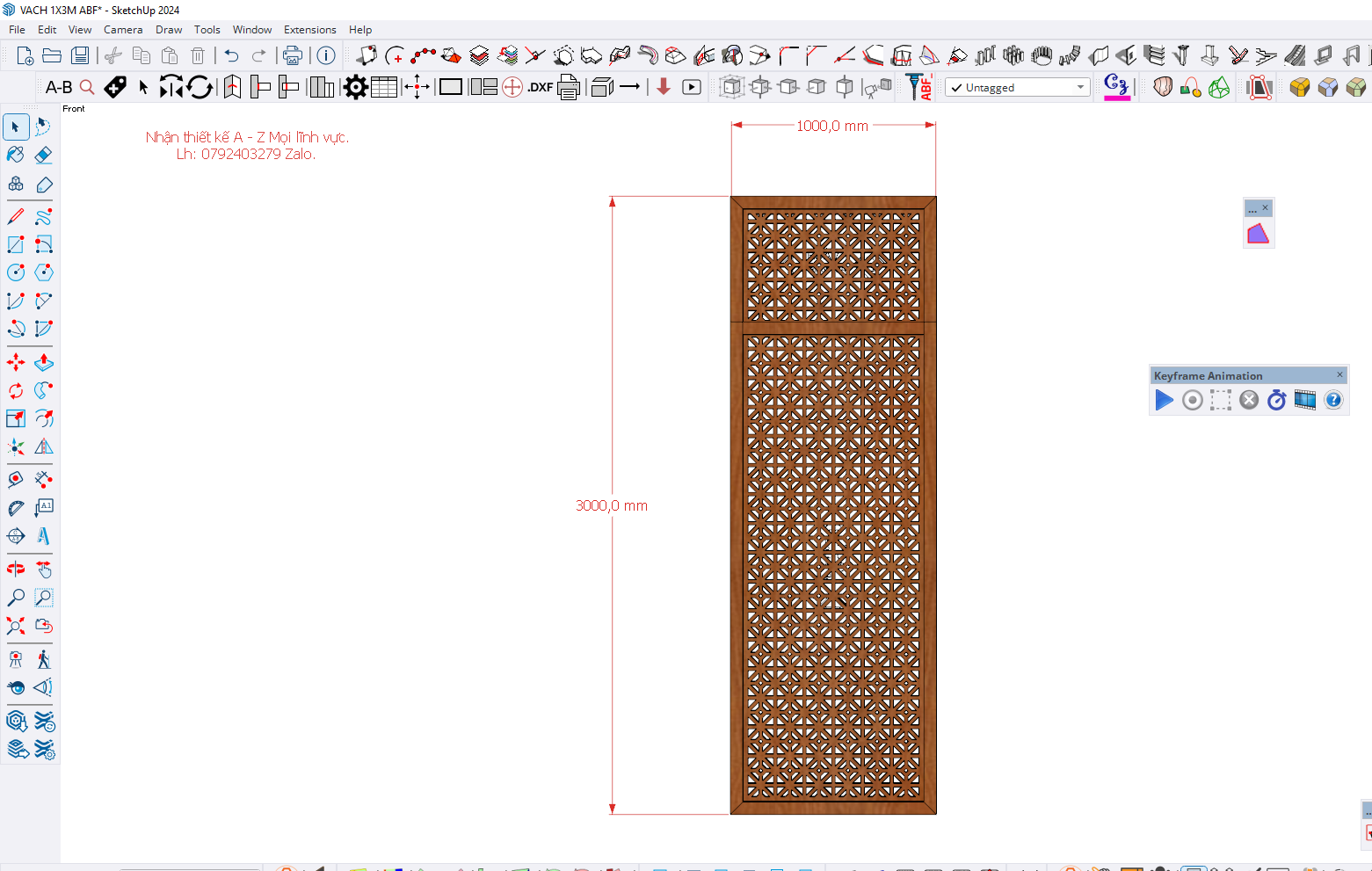Click the Model Info icon

pos(326,55)
